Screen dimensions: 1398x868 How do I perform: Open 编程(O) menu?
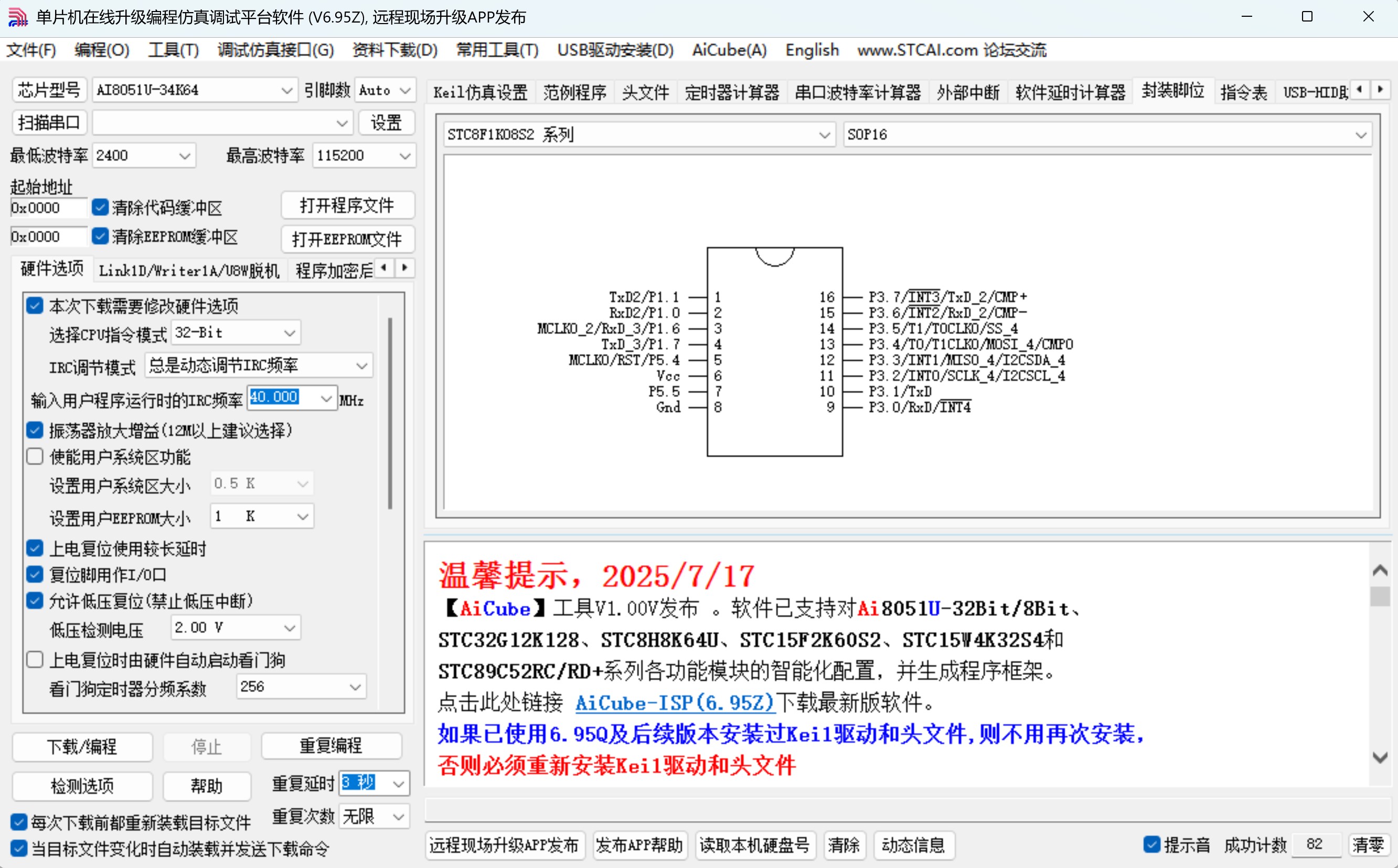pos(102,50)
